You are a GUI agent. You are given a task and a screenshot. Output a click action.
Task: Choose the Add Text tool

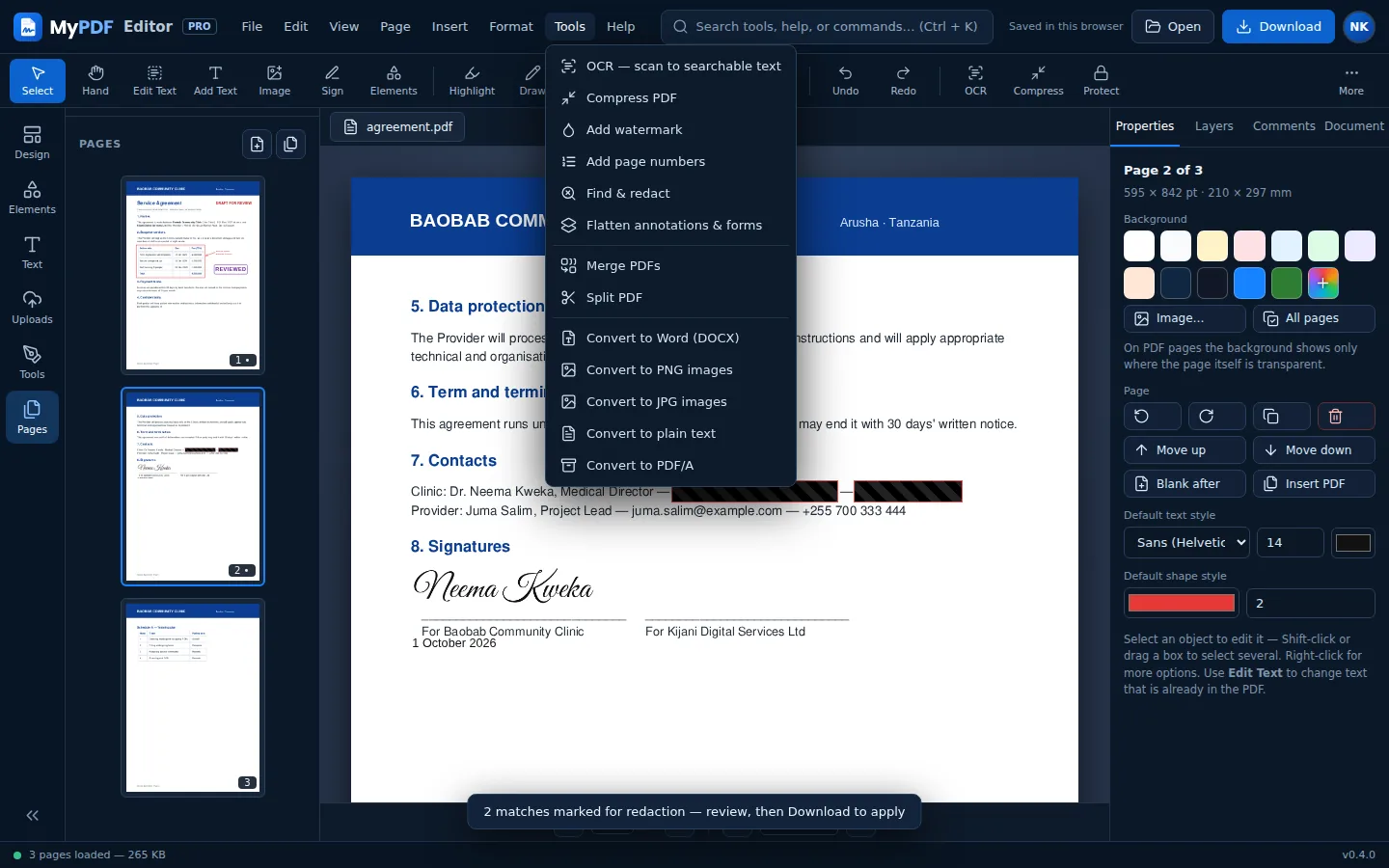215,80
